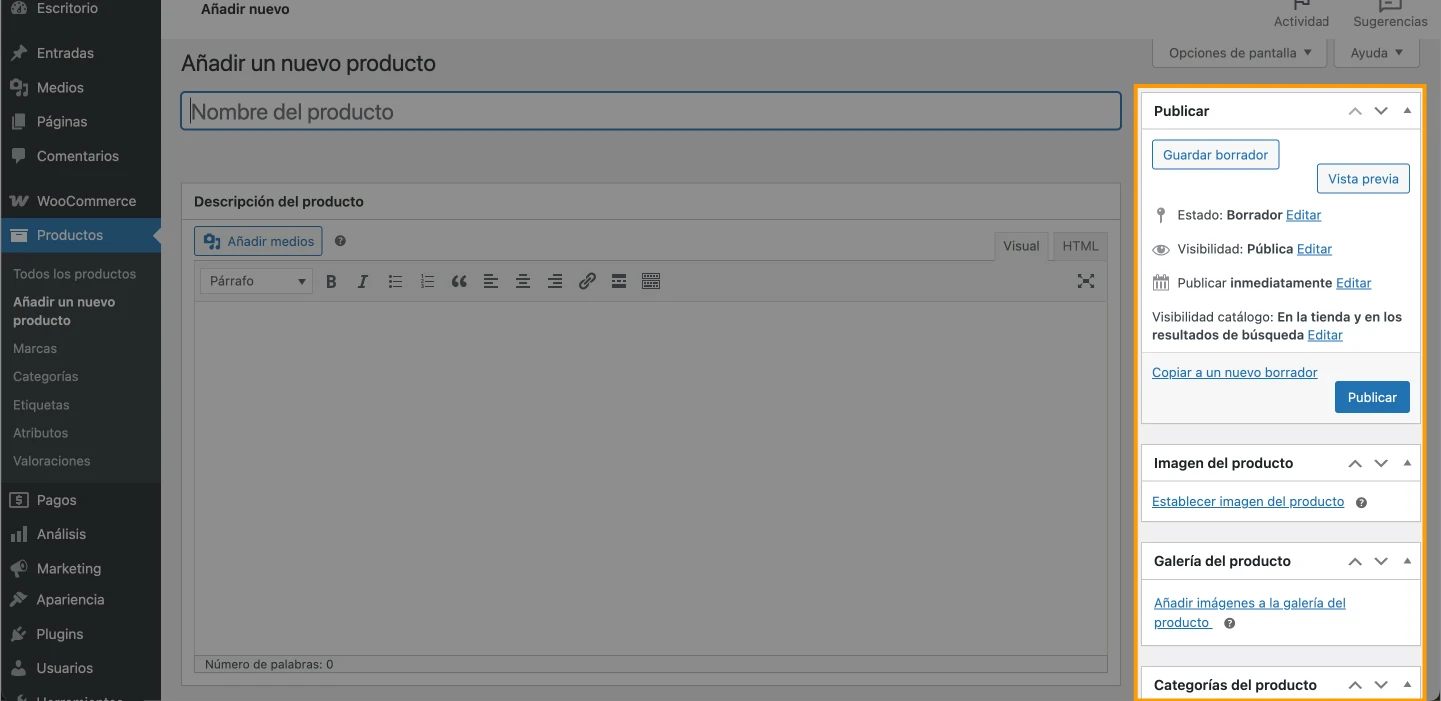Select Productos in the sidebar
The height and width of the screenshot is (701, 1441).
[80, 235]
